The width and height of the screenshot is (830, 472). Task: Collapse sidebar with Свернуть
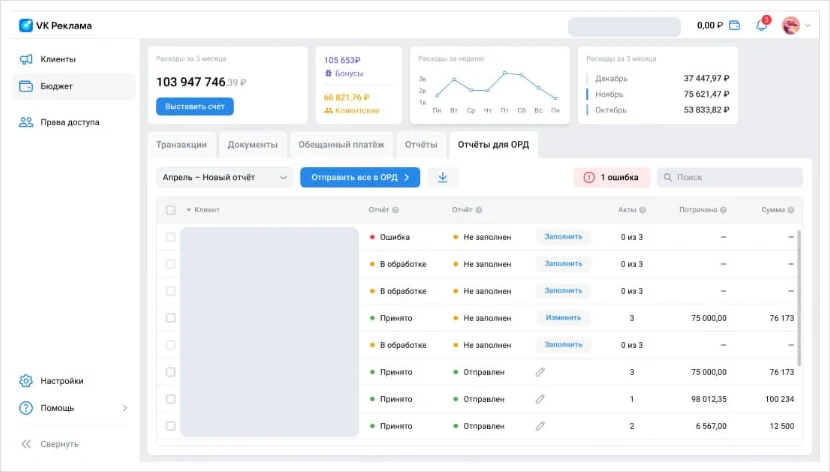point(49,444)
